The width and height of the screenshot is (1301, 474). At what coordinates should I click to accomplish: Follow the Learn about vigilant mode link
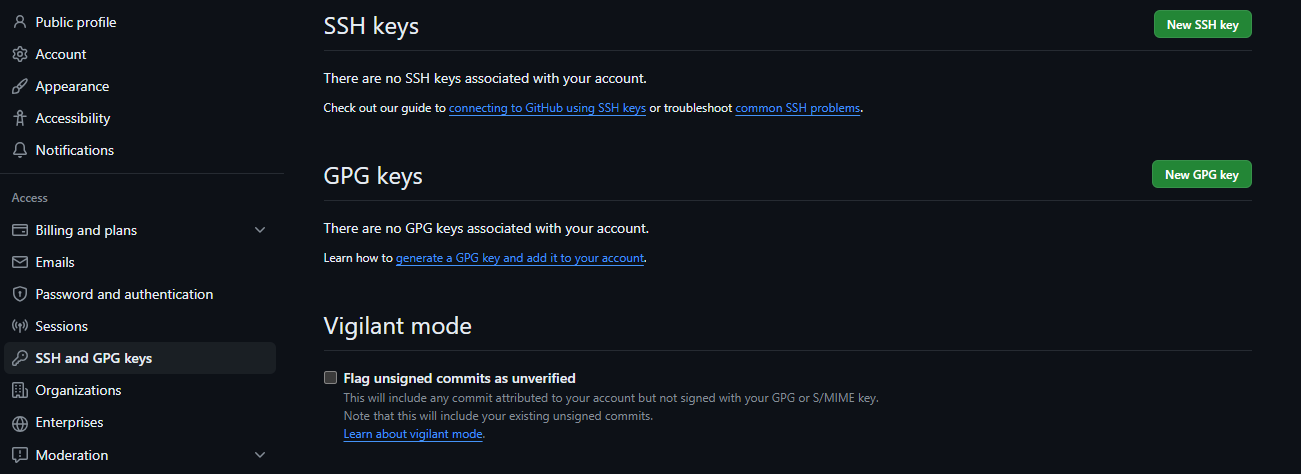[x=413, y=434]
